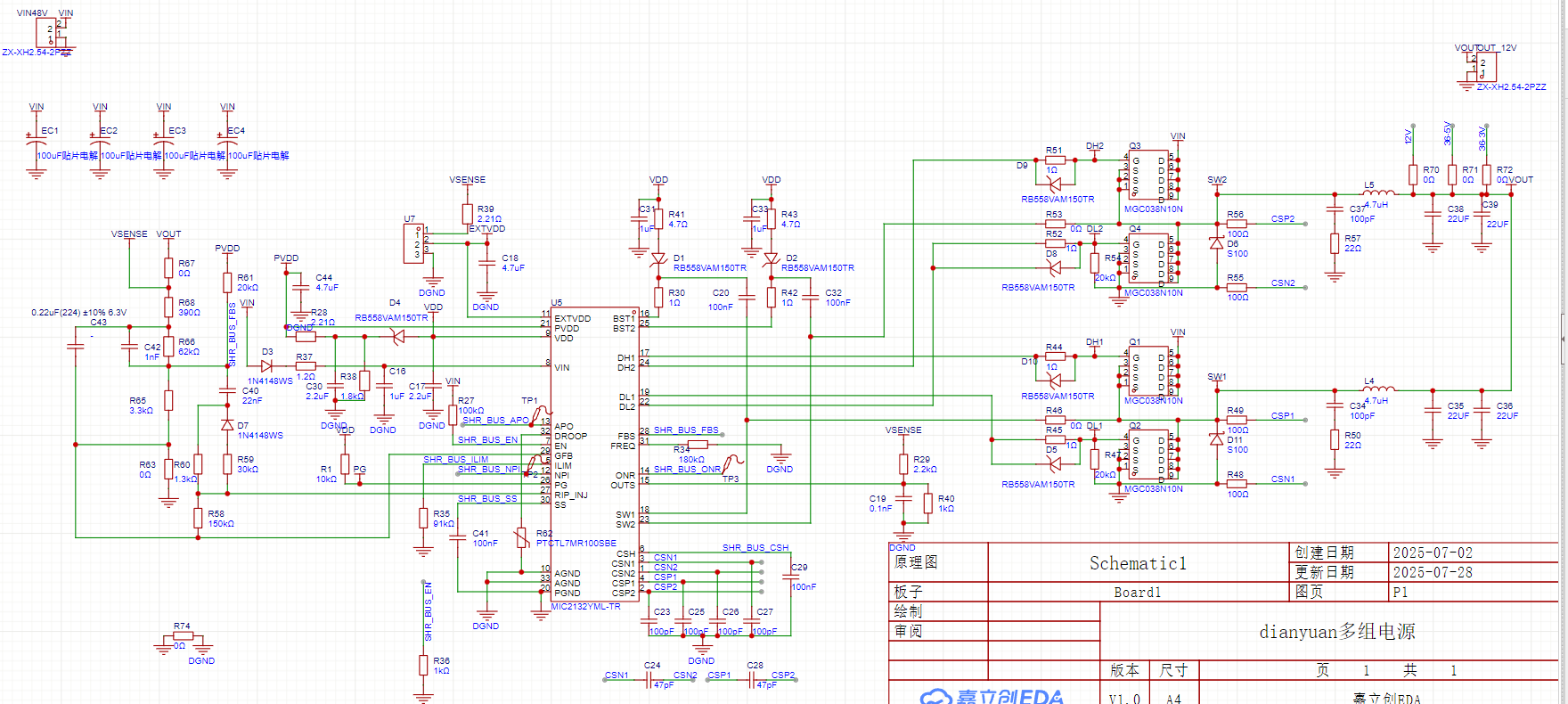
Task: Select the U7 three-pin header
Action: [414, 242]
